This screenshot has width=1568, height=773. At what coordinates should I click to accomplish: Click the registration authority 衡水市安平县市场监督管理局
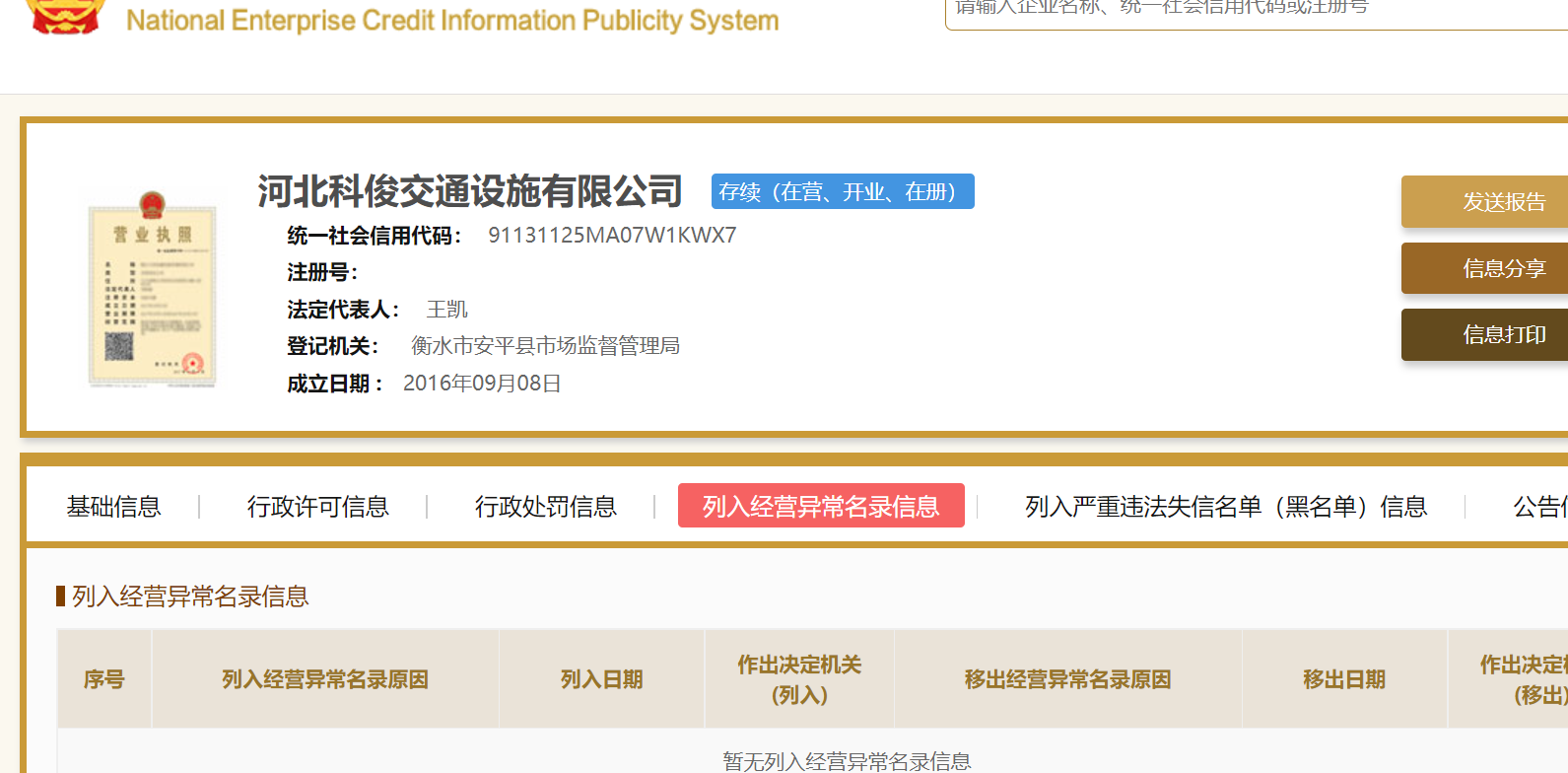pos(545,346)
